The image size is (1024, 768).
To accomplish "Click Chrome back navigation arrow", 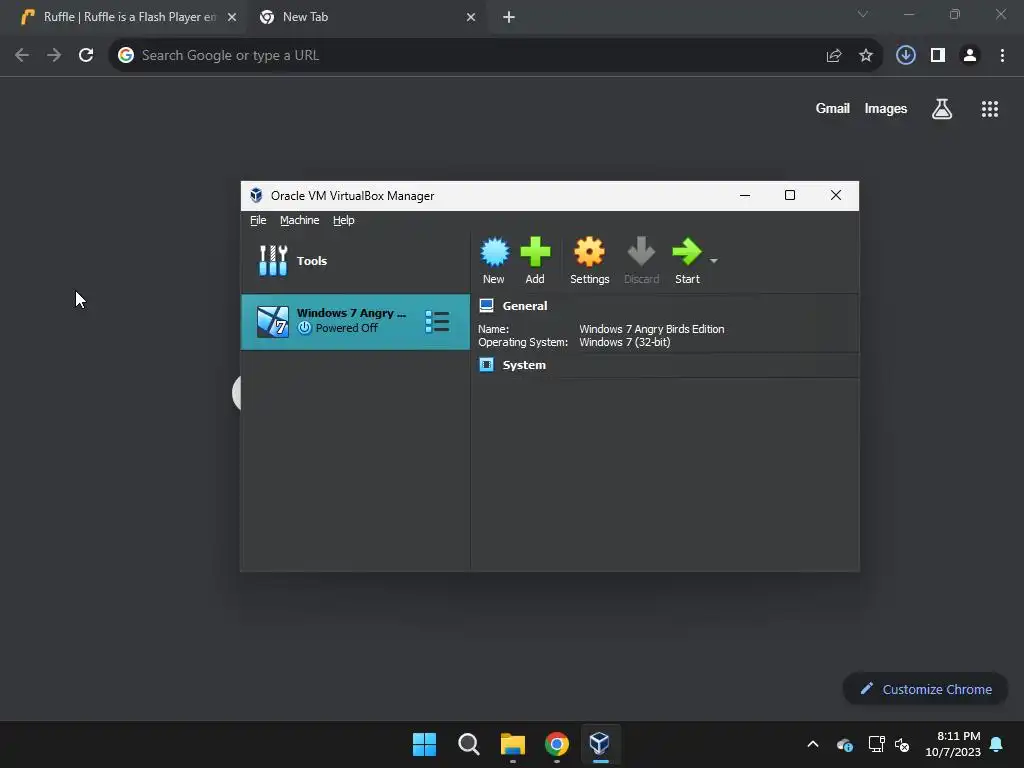I will (22, 56).
